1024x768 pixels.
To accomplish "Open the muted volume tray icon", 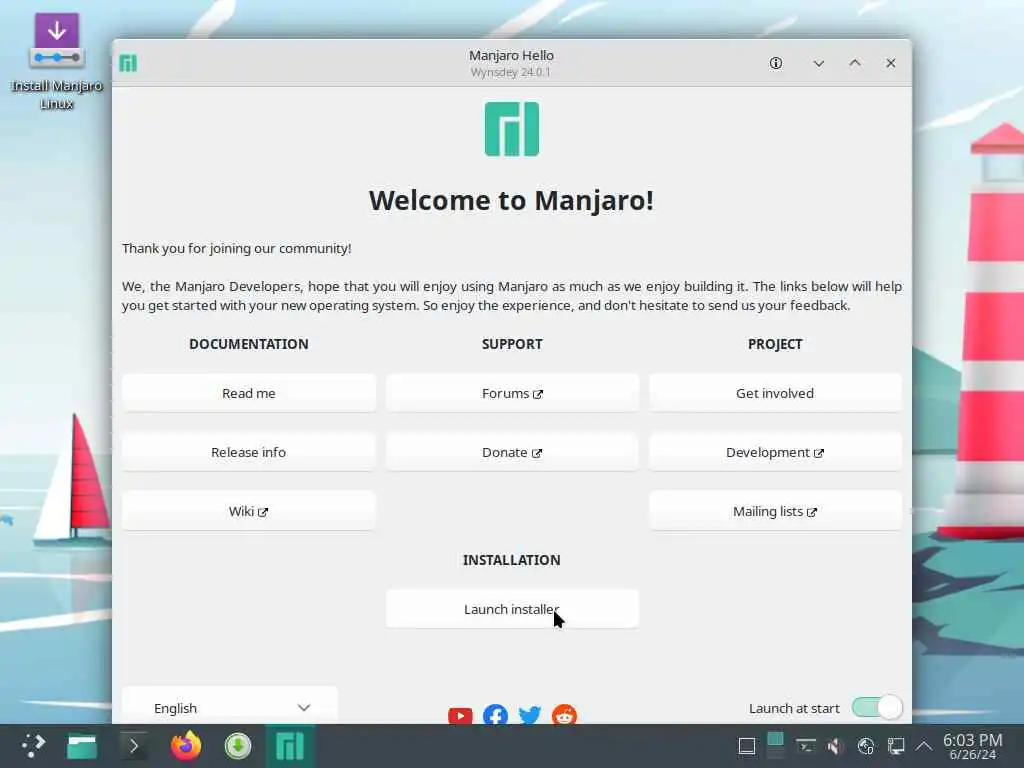I will (835, 746).
